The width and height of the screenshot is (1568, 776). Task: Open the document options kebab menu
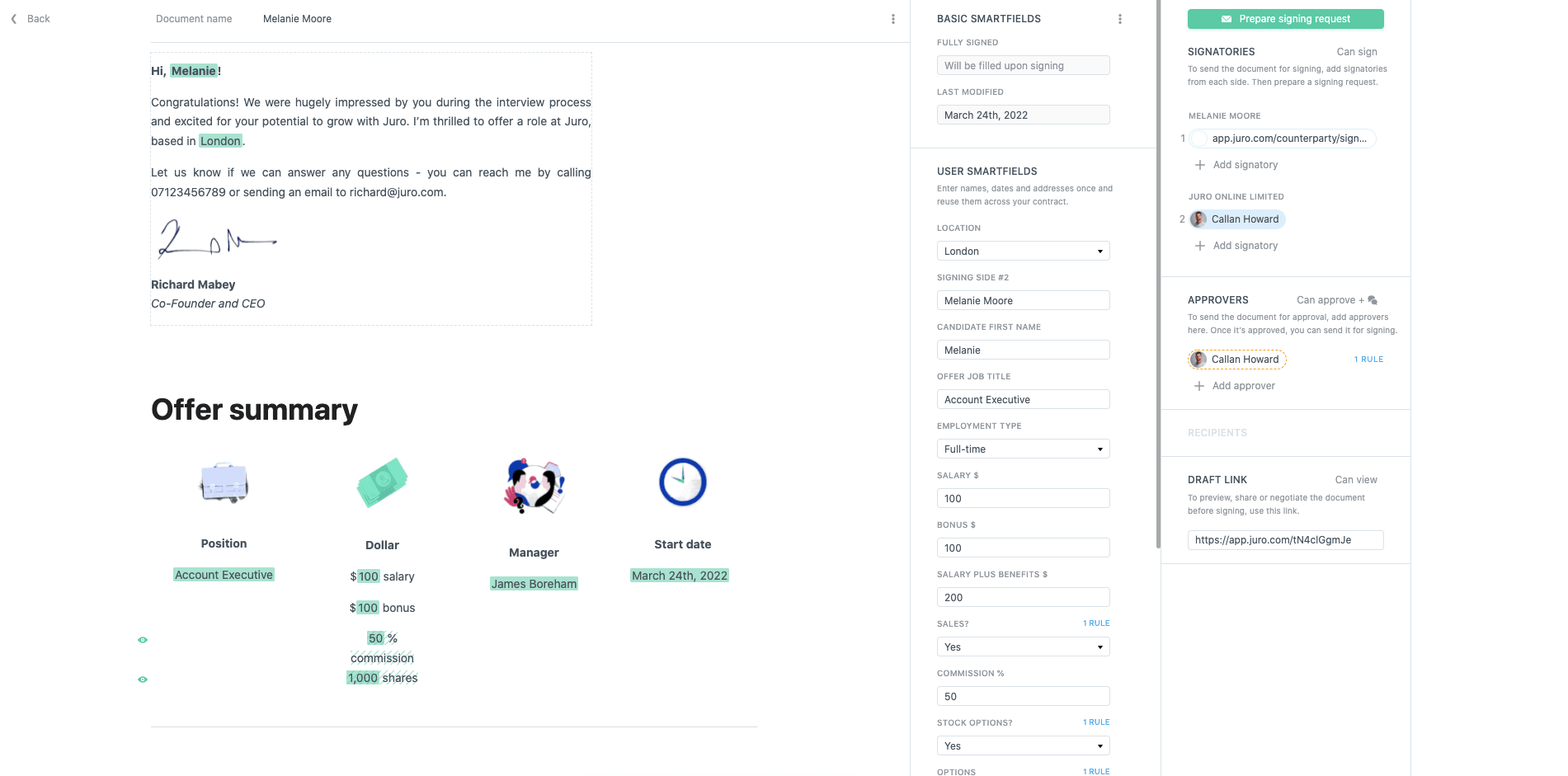892,18
